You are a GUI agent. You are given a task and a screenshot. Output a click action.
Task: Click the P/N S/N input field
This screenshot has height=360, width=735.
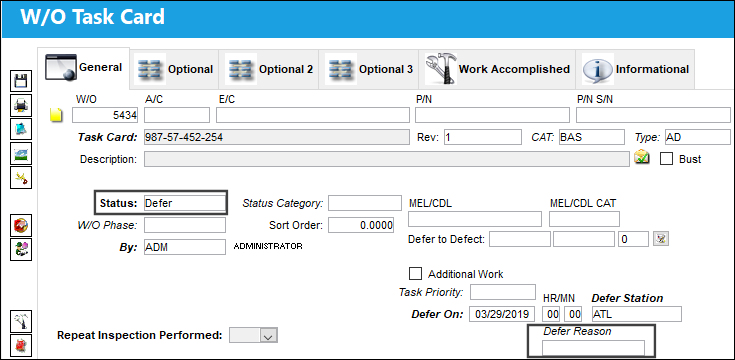click(653, 115)
